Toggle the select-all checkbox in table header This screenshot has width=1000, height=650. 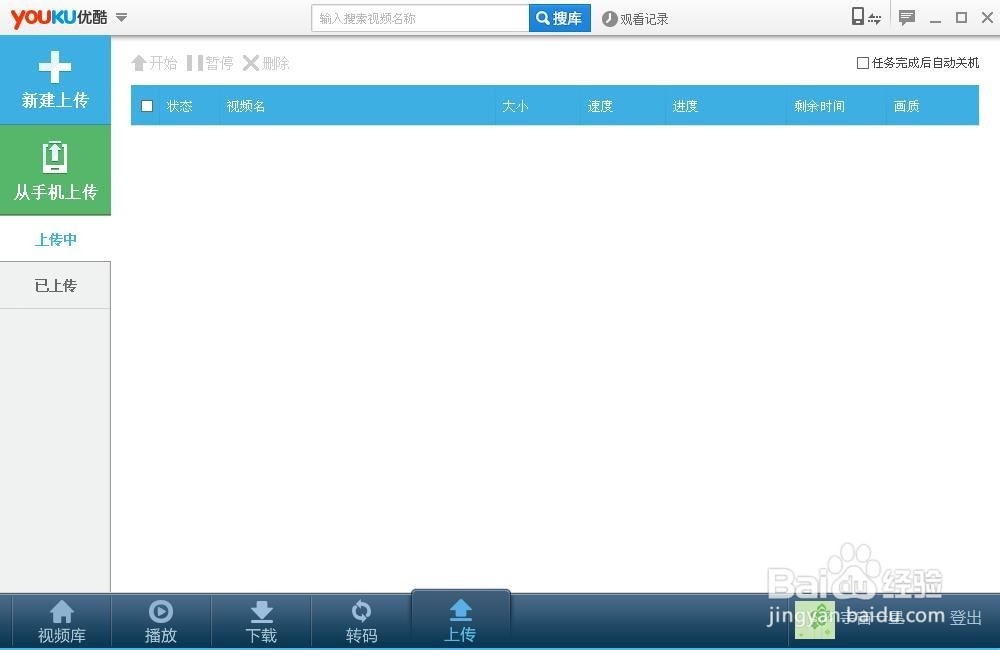147,106
